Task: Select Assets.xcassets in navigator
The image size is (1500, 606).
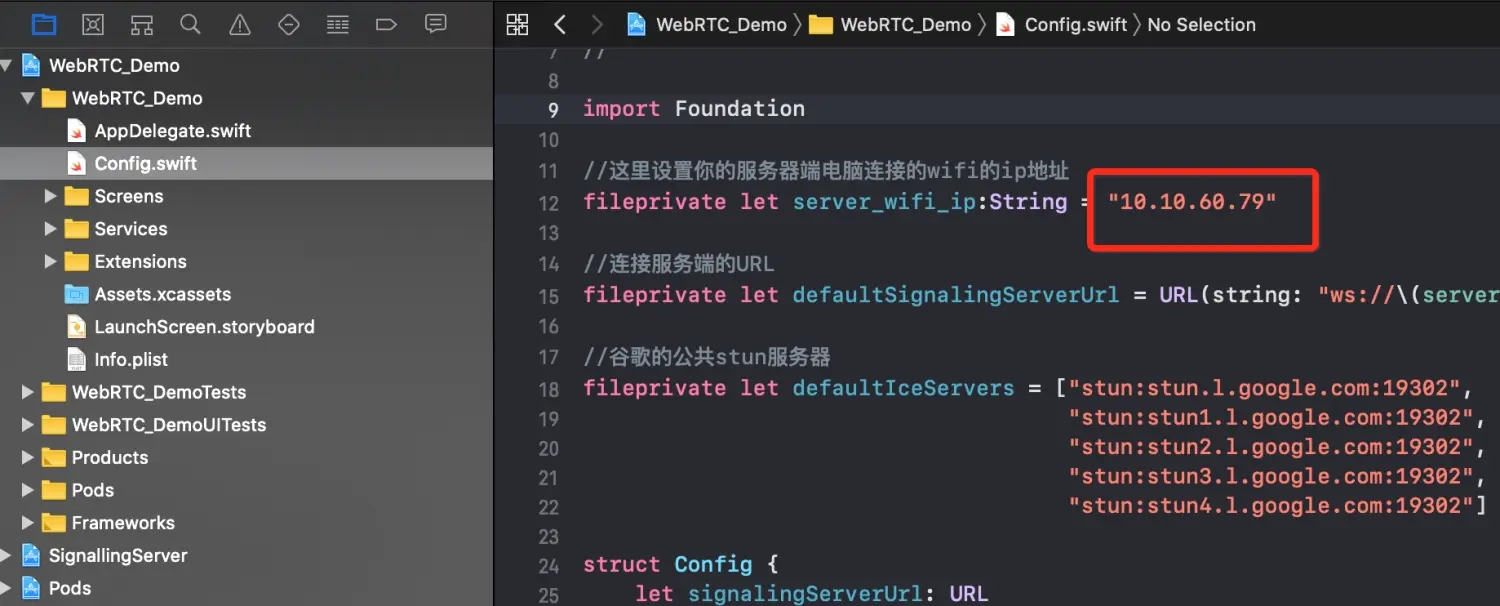Action: 162,294
